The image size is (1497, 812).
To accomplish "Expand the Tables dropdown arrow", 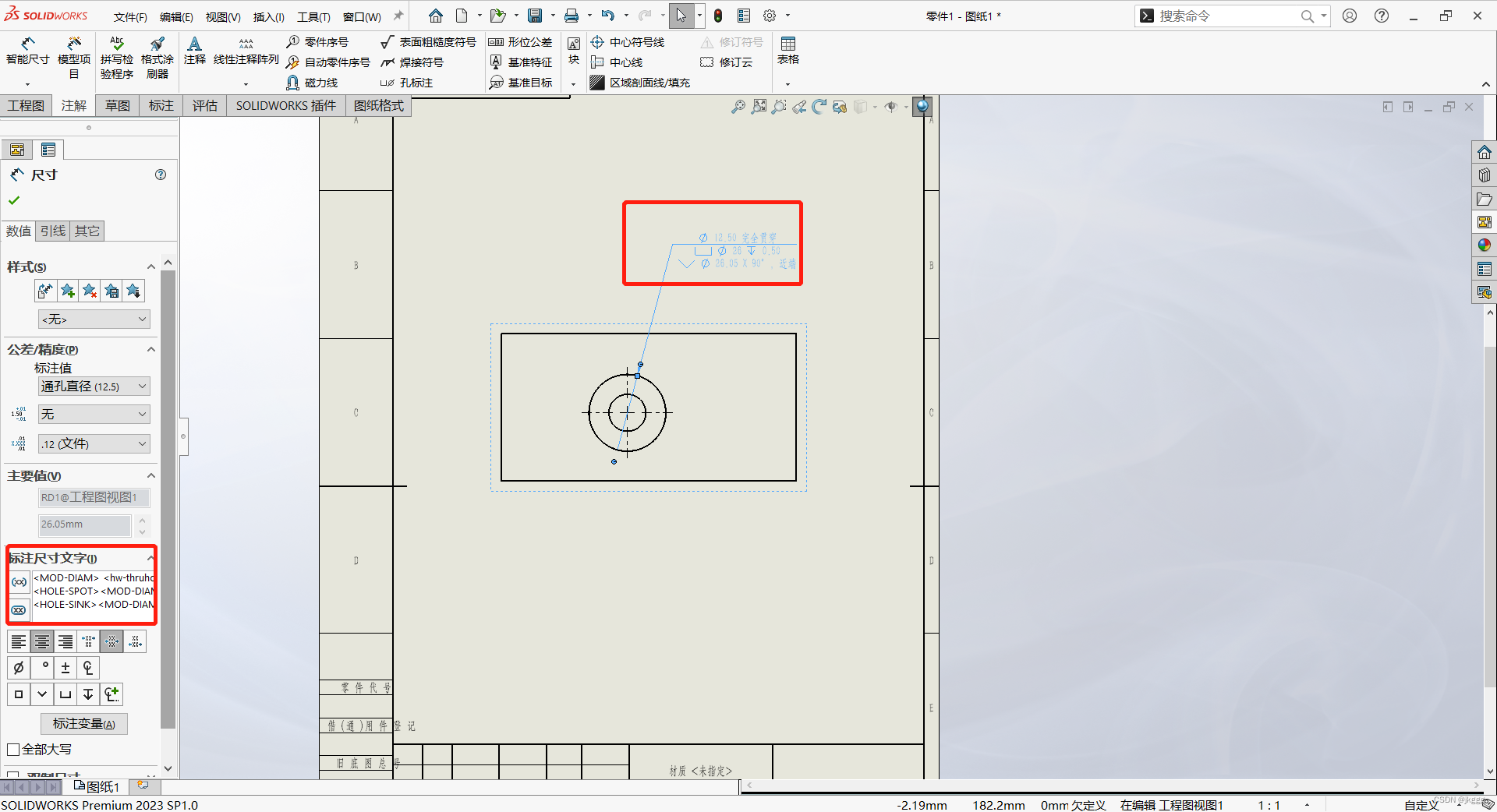I will [x=787, y=84].
